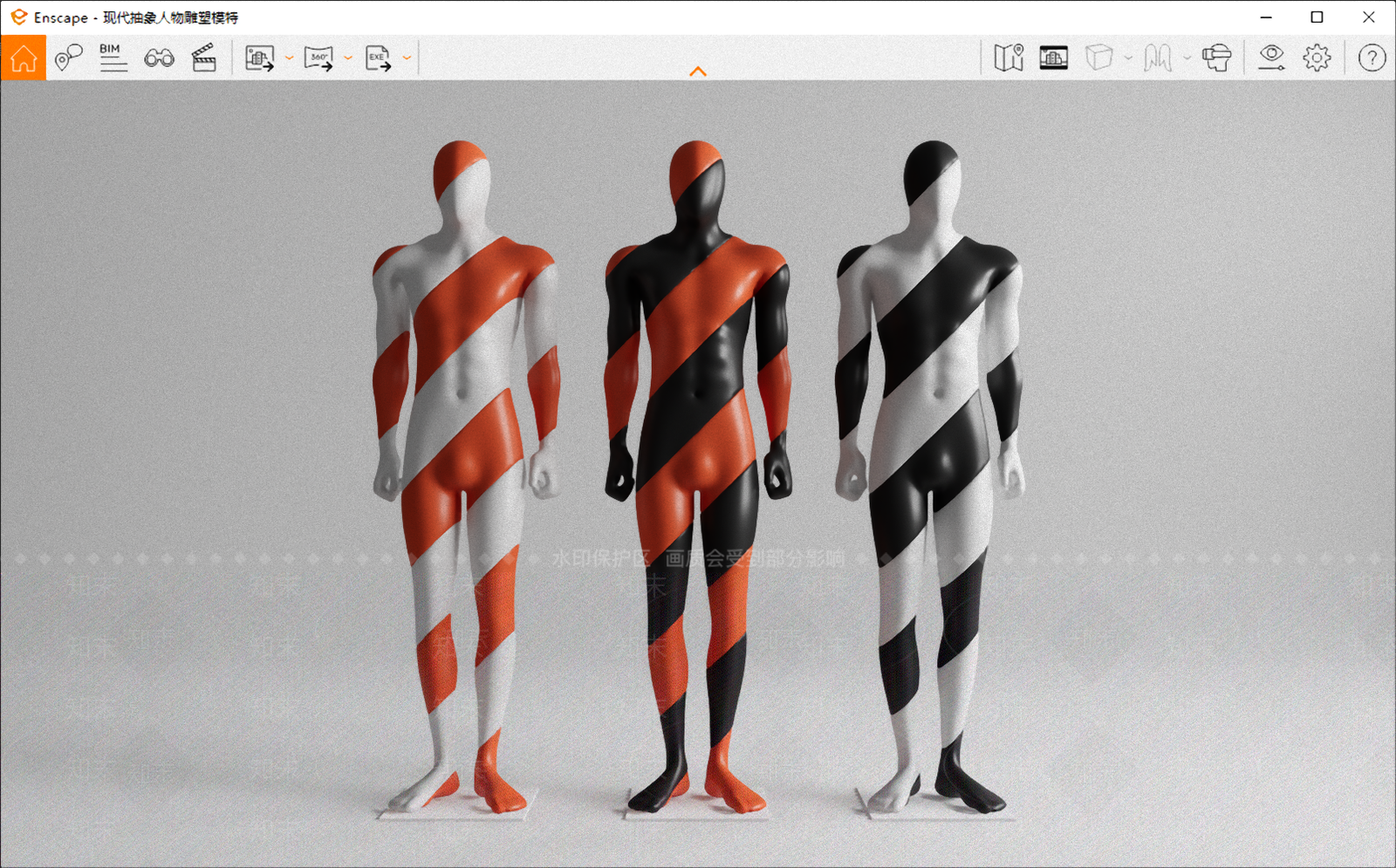Open the help question mark button

tap(1372, 58)
